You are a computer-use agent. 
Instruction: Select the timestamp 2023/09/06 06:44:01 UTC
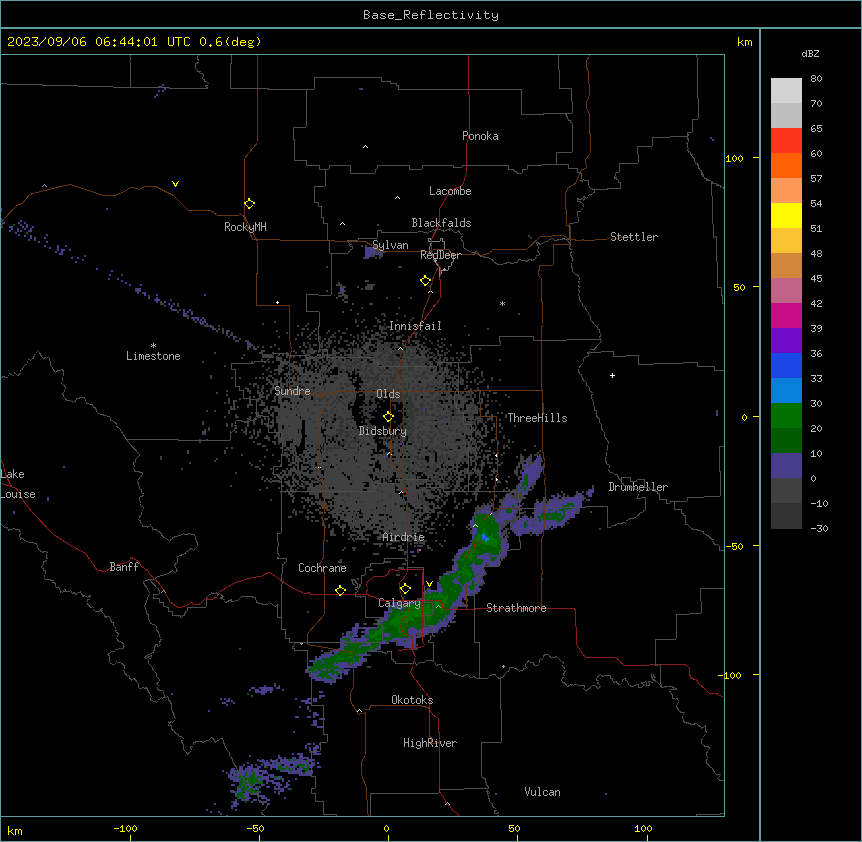pos(98,42)
